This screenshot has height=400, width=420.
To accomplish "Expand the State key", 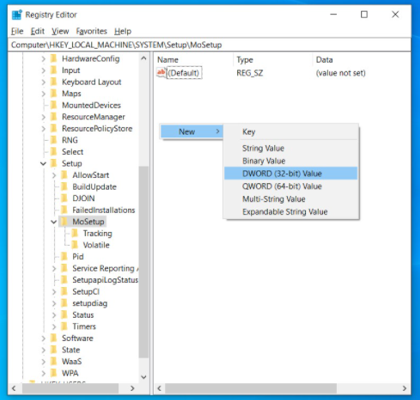I will pyautogui.click(x=43, y=350).
